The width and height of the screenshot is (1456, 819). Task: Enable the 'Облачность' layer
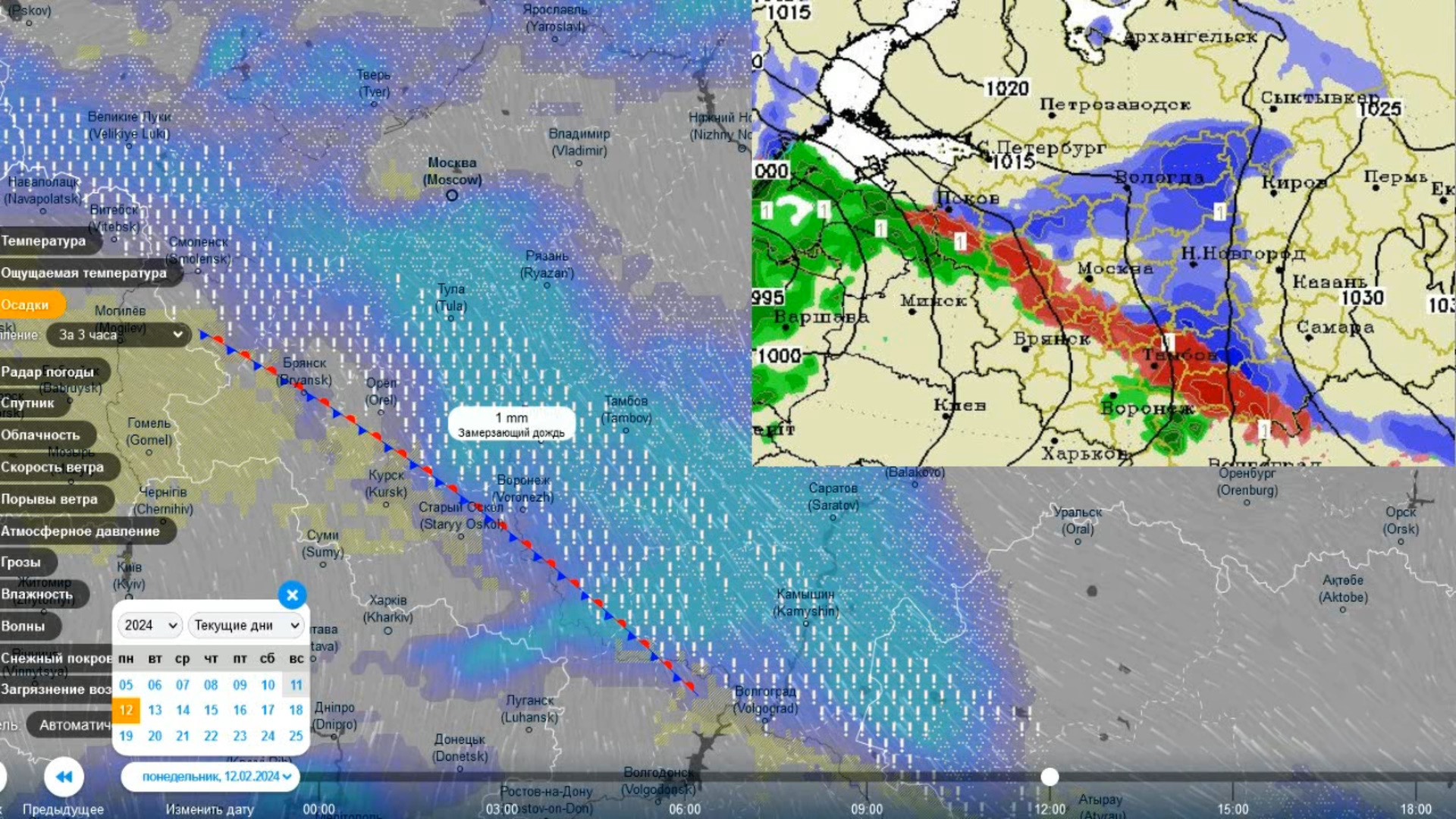(41, 435)
